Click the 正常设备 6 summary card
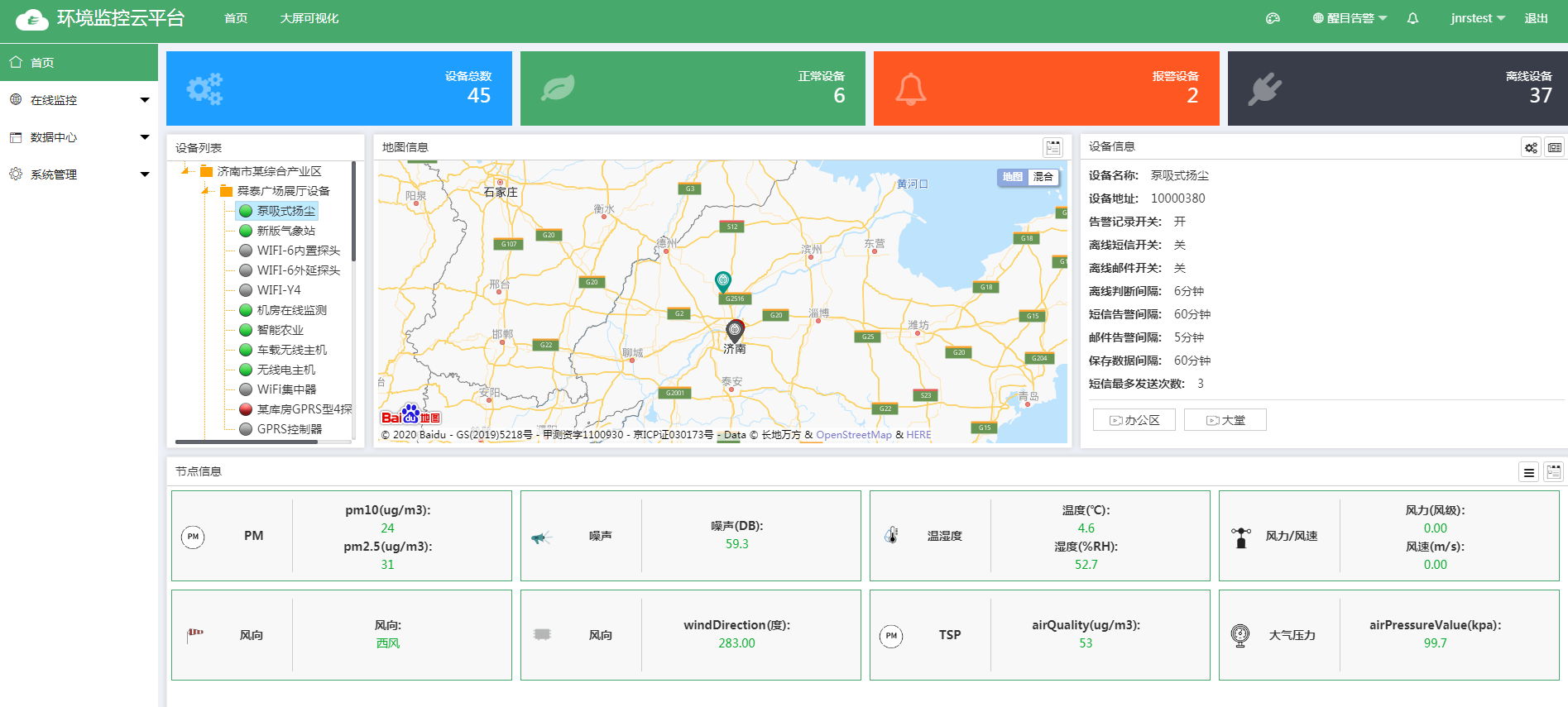The image size is (1568, 707). [693, 88]
